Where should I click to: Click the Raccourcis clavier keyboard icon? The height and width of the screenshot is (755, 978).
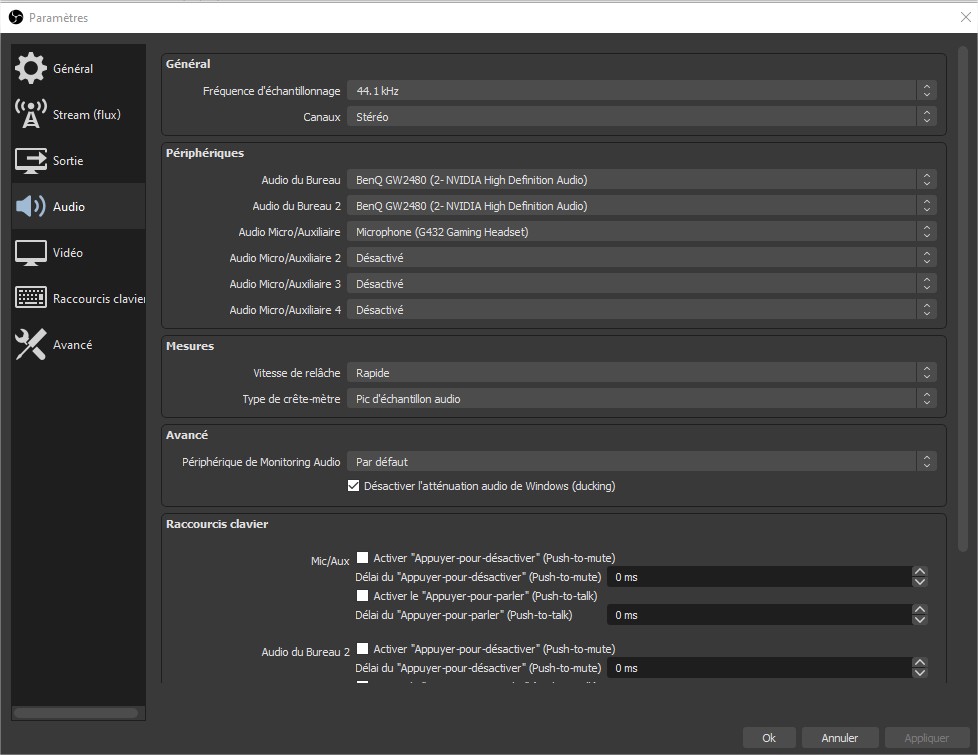(x=31, y=298)
